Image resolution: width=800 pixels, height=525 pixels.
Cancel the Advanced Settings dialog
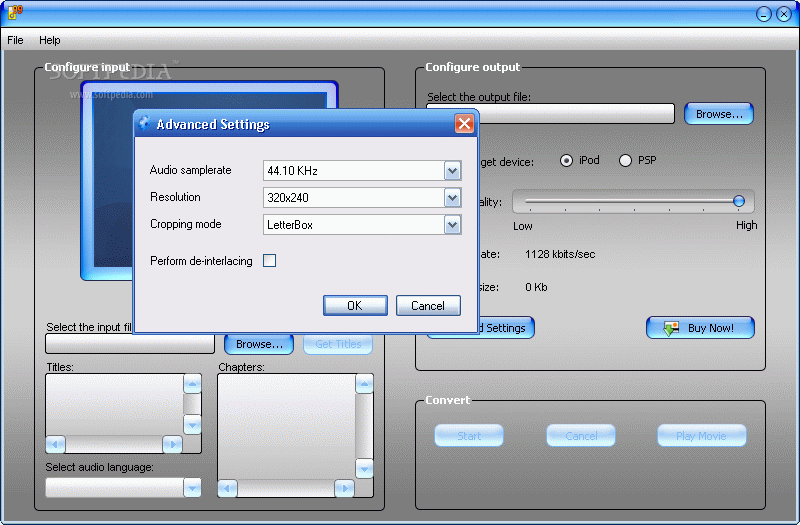[428, 306]
